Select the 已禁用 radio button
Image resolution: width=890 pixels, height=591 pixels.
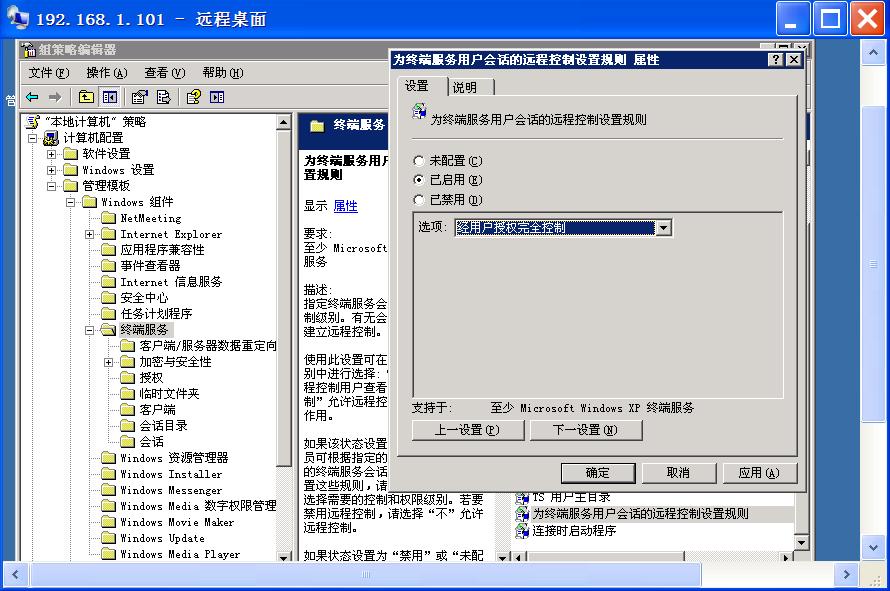418,200
